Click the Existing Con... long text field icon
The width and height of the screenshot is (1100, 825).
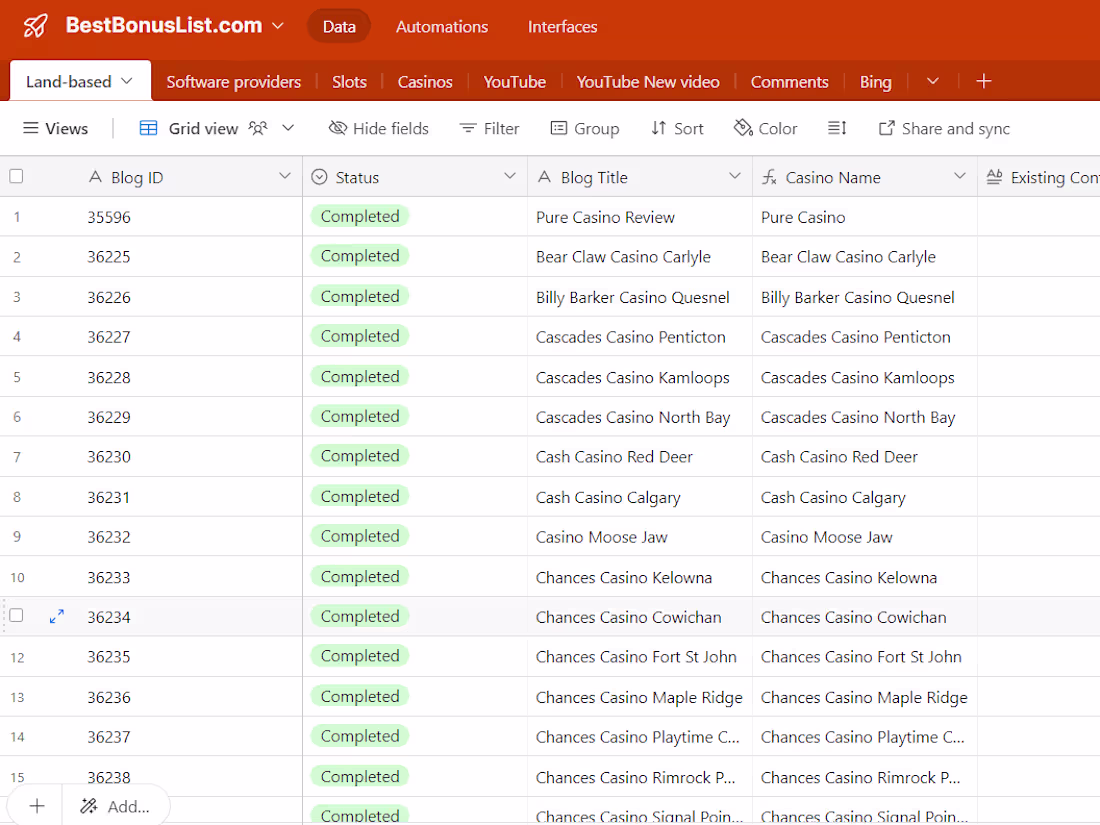pyautogui.click(x=994, y=177)
